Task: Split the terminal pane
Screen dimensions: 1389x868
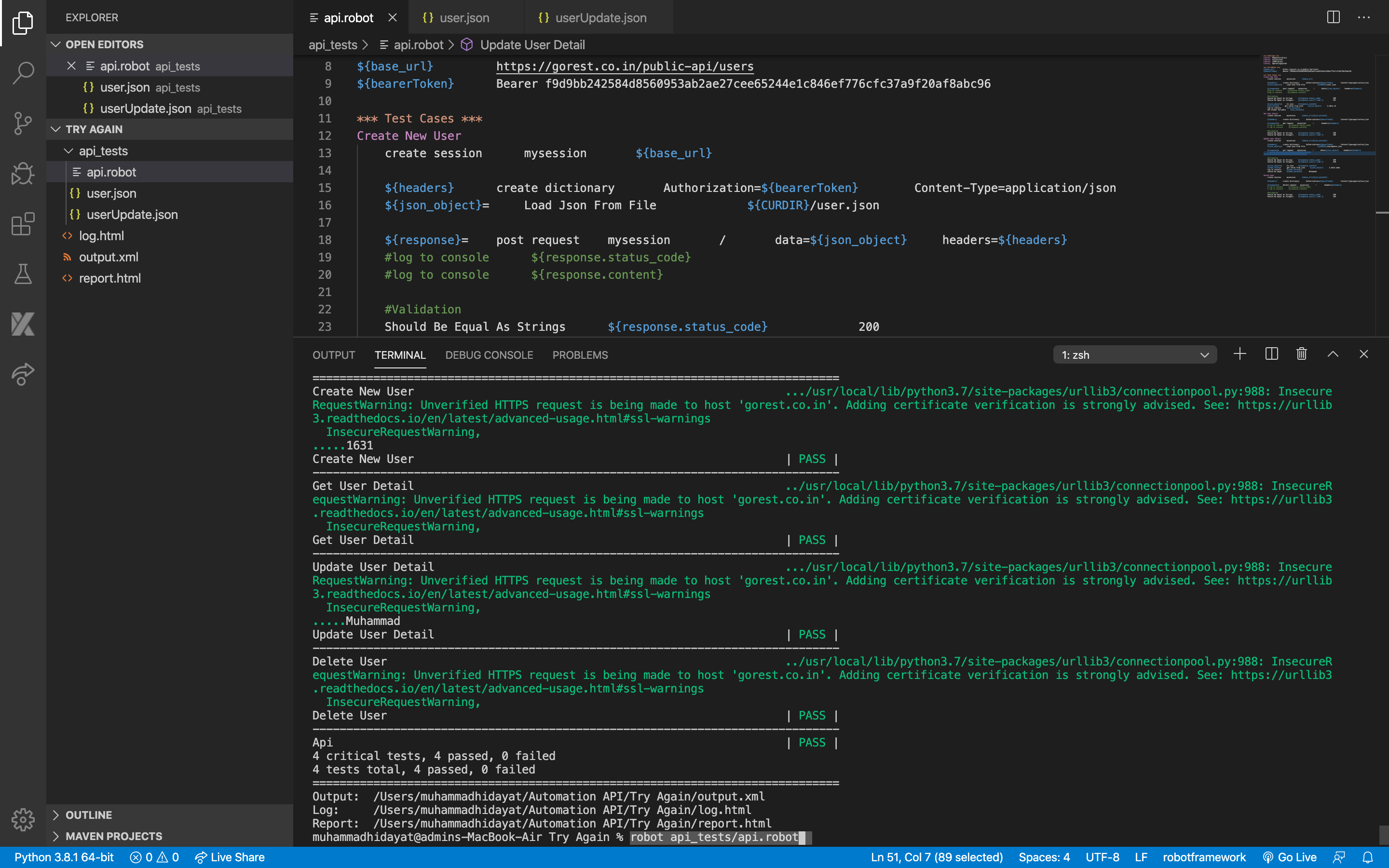Action: point(1271,354)
